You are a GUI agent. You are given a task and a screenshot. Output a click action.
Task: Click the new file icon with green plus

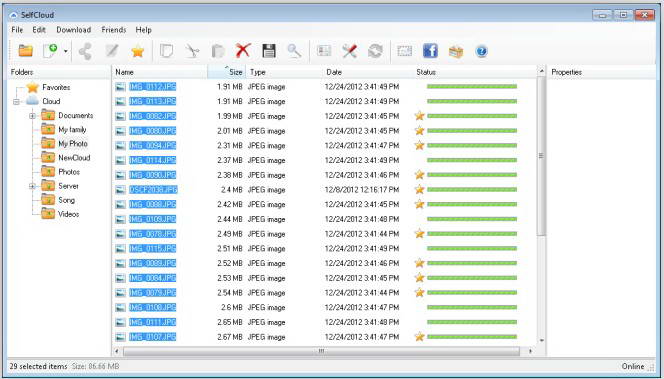(x=50, y=51)
